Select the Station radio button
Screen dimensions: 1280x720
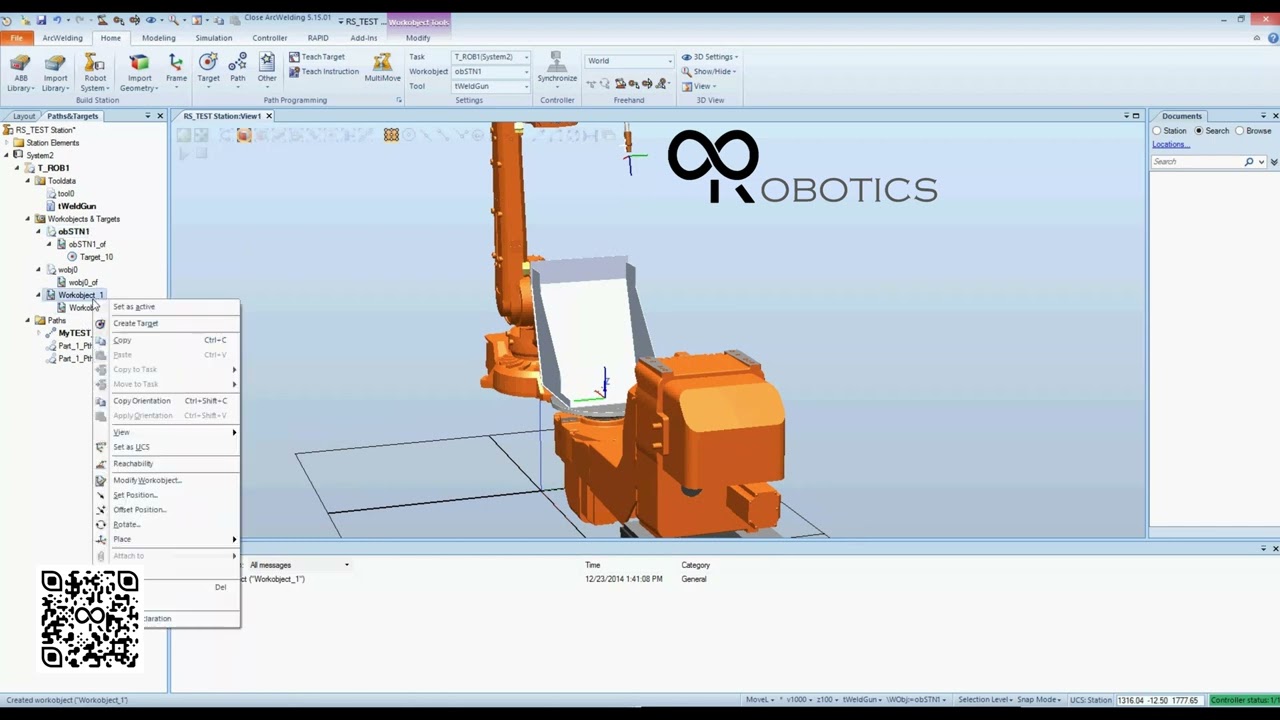[x=1157, y=131]
